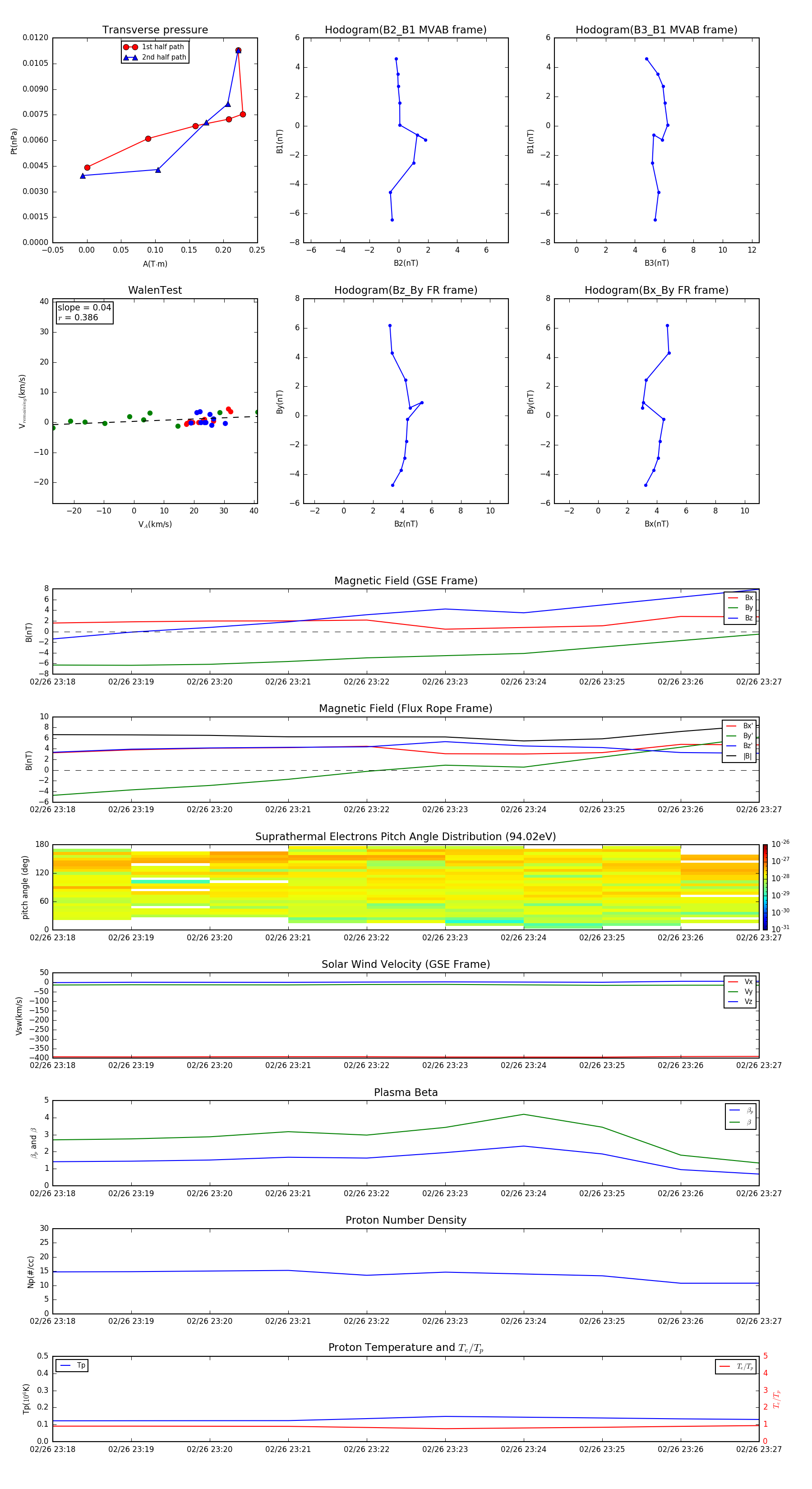Click the 'Pt(nPa)' y-axis label

click(14, 141)
